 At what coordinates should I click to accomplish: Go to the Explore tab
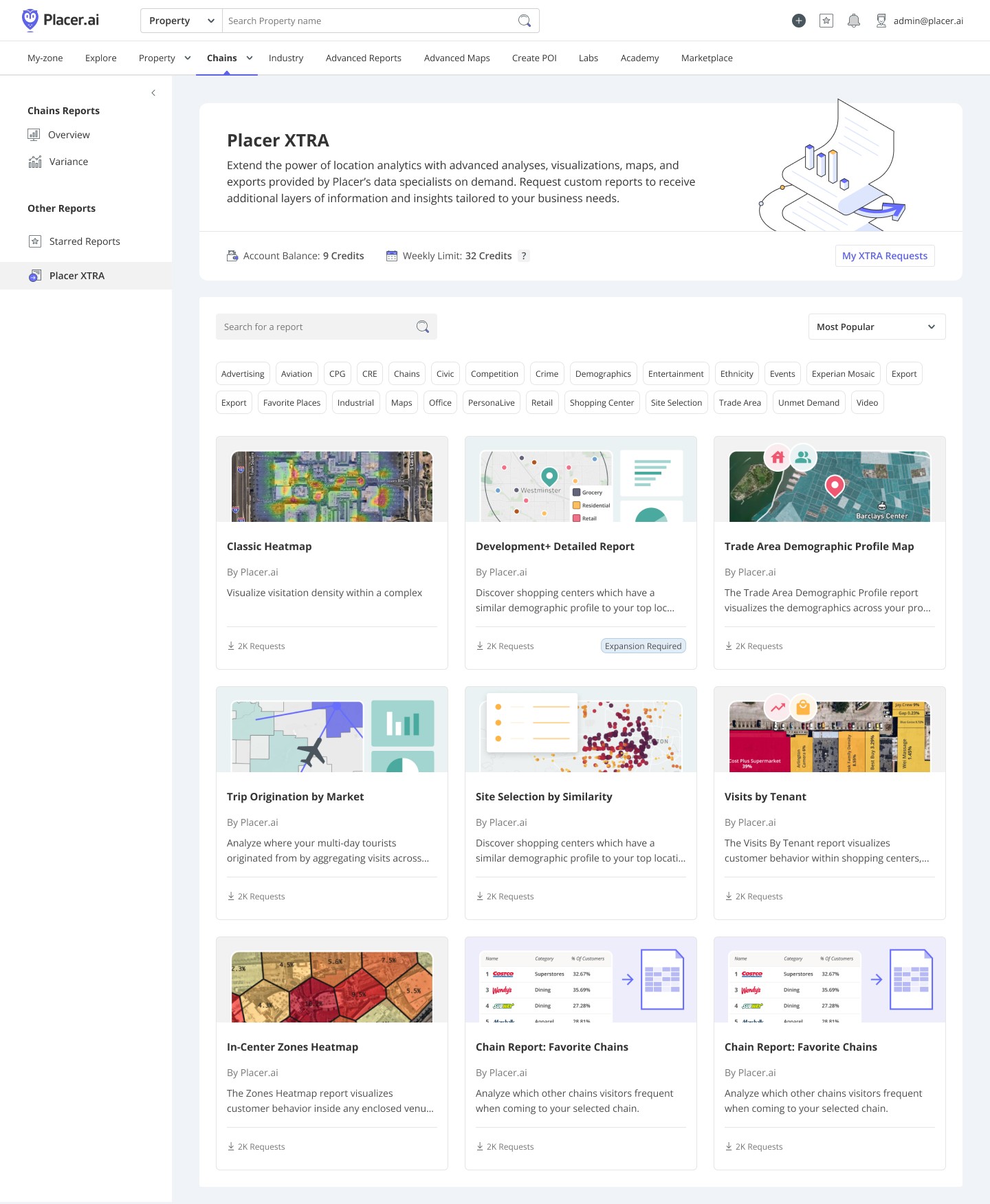coord(101,58)
